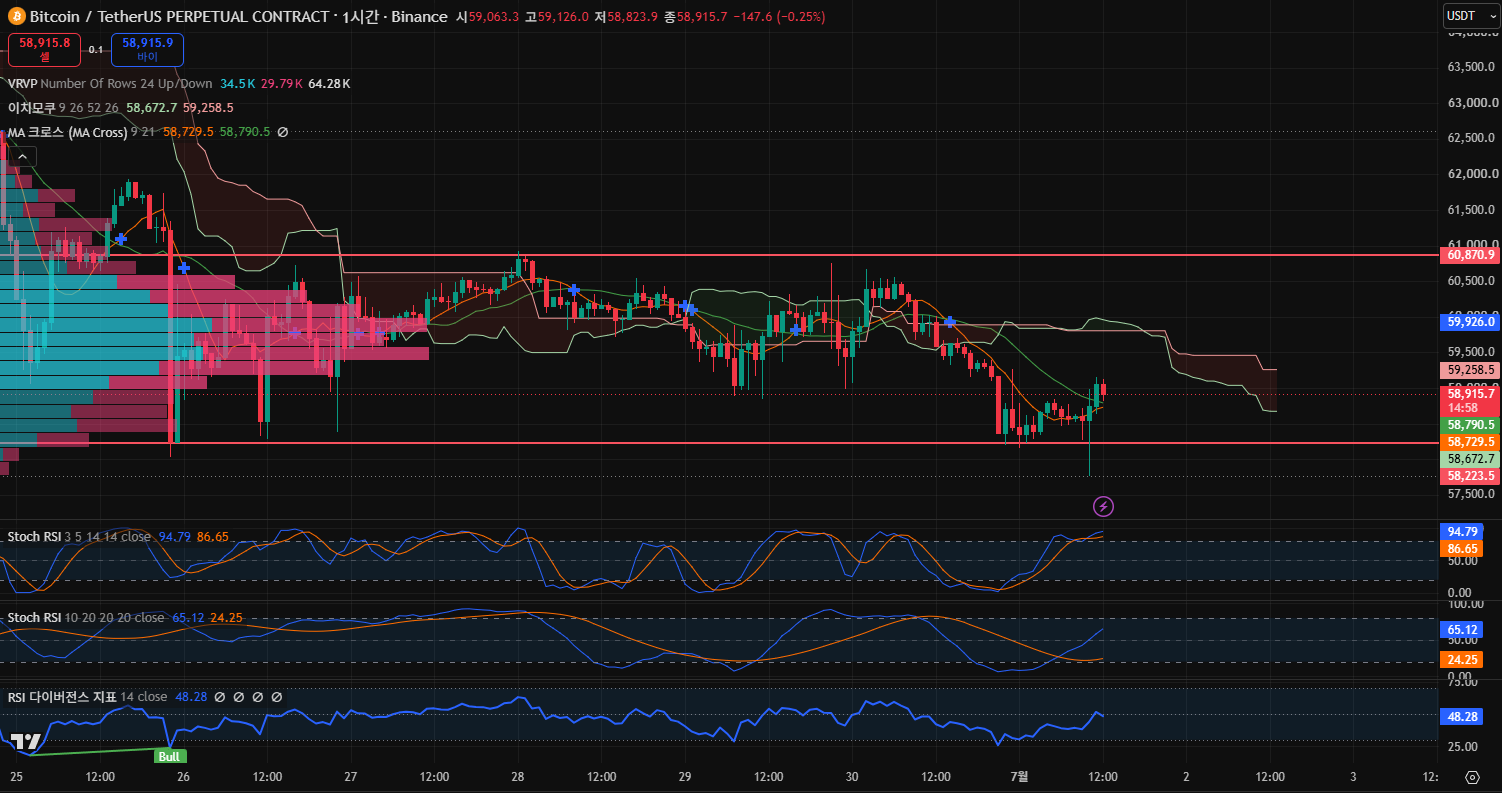Select the VRVP indicator legend

click(x=179, y=84)
